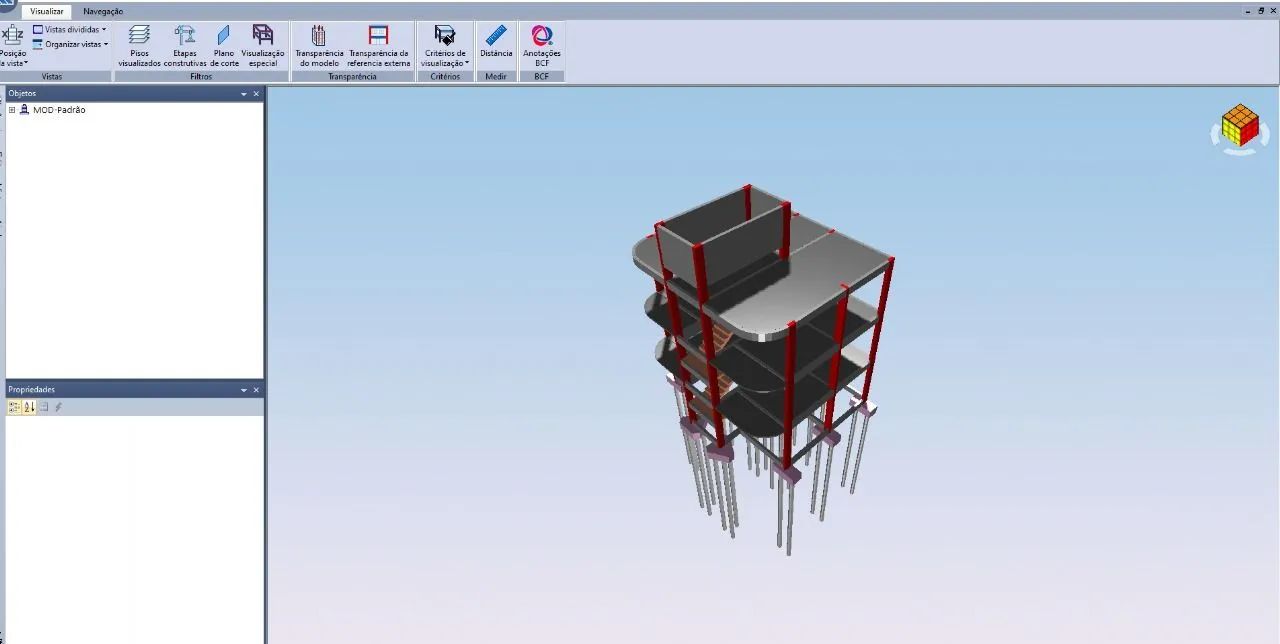The height and width of the screenshot is (644, 1280).
Task: Open Organizar vistas dropdown
Action: click(x=70, y=44)
